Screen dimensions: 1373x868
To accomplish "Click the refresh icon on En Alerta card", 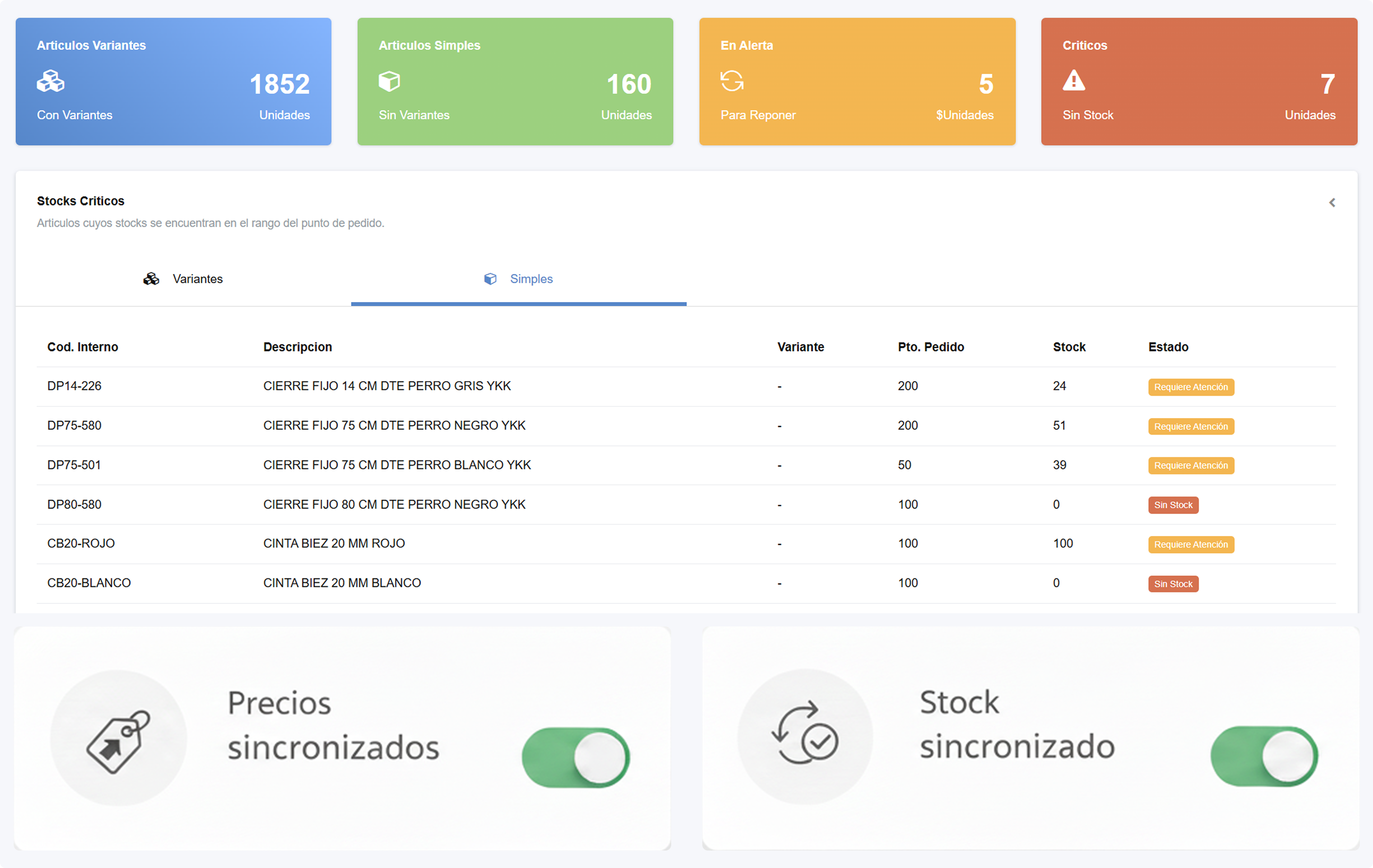I will click(732, 81).
